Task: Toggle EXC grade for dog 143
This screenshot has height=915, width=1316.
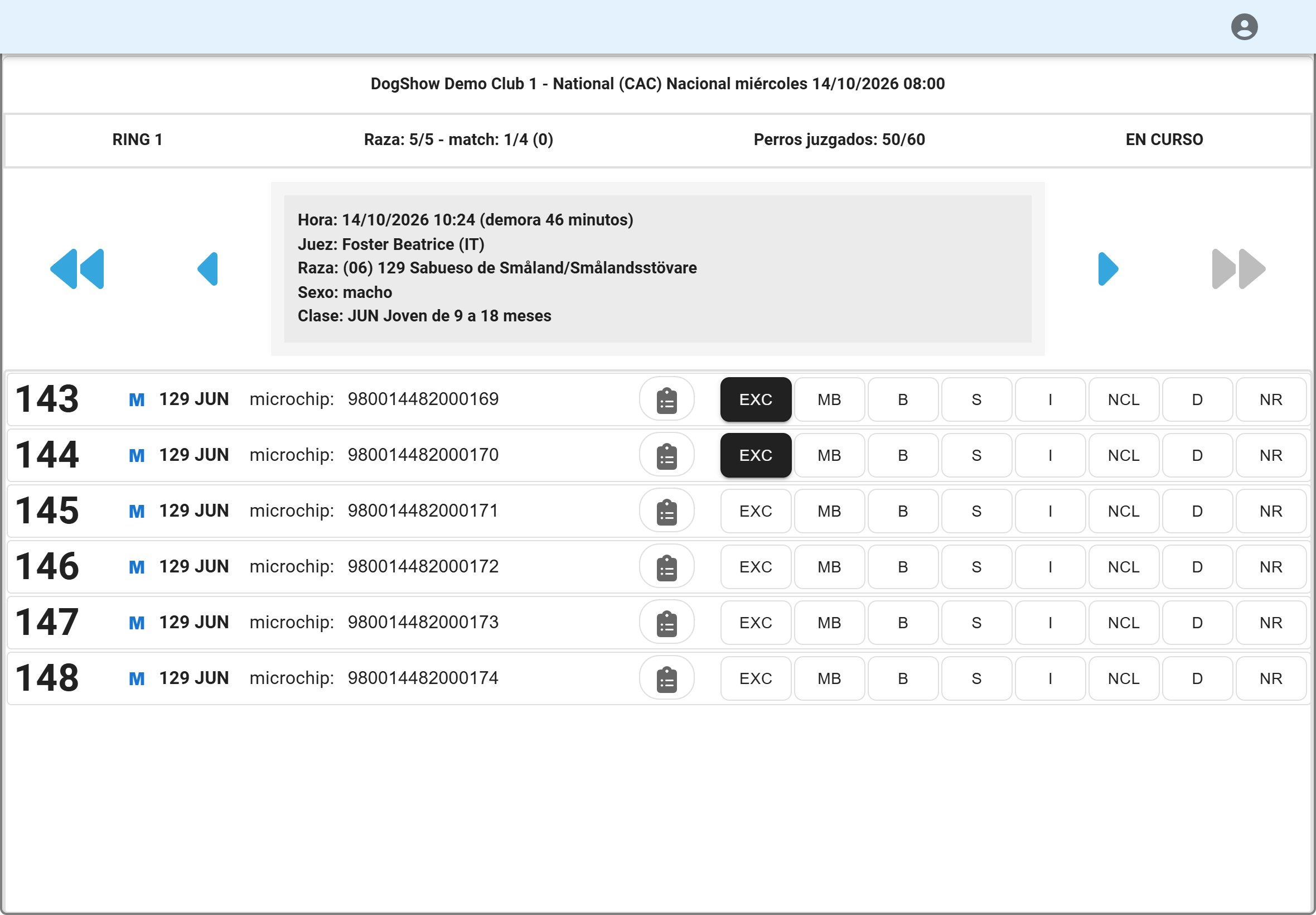Action: (756, 399)
